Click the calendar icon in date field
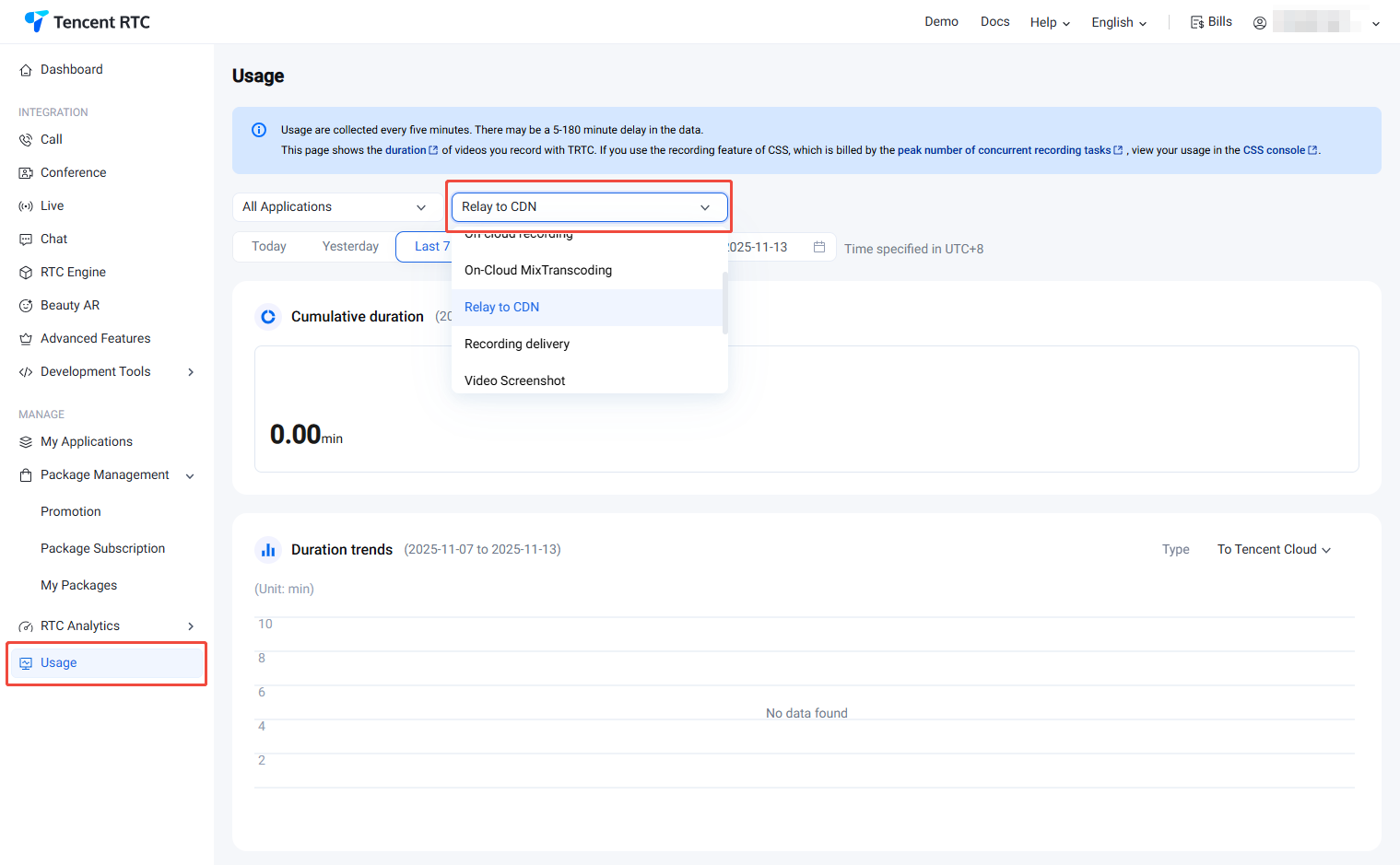The width and height of the screenshot is (1400, 865). tap(818, 247)
